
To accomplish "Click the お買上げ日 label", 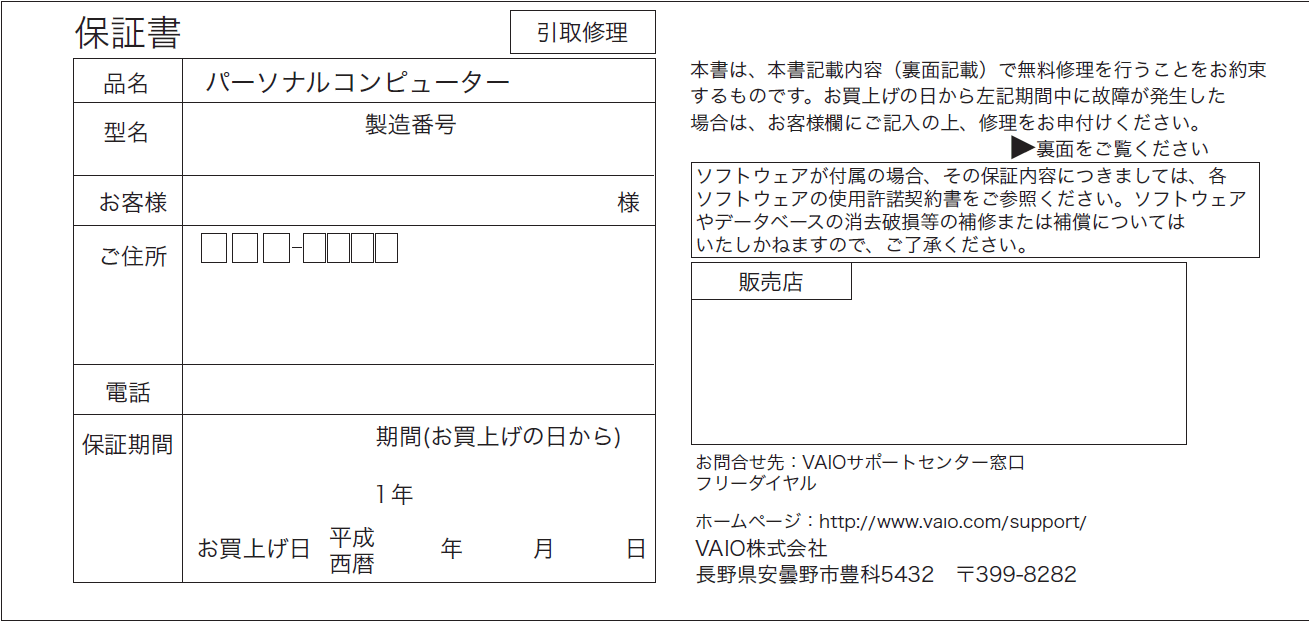I will coord(253,549).
